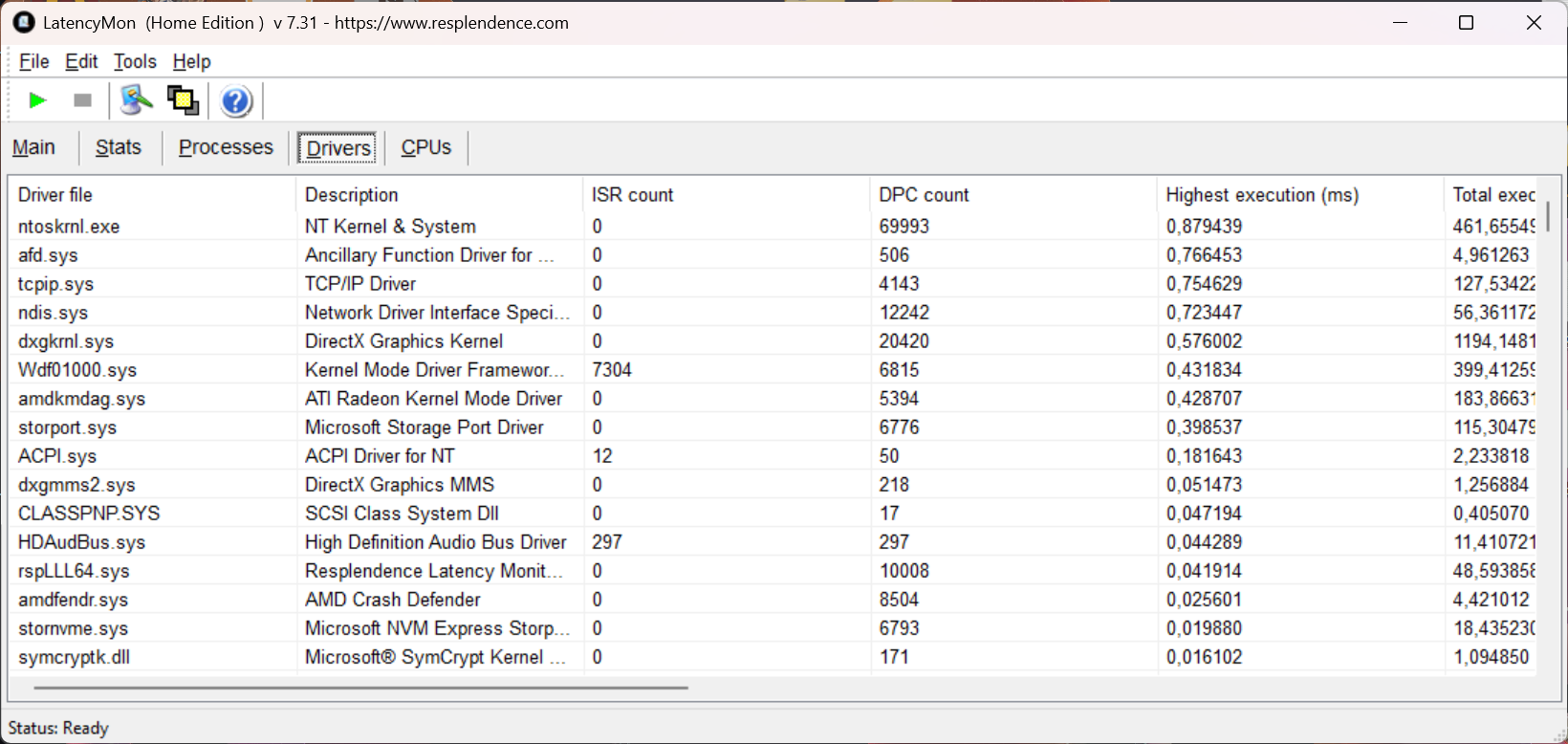Click the horizontal scrollbar below the driver list

click(x=361, y=687)
